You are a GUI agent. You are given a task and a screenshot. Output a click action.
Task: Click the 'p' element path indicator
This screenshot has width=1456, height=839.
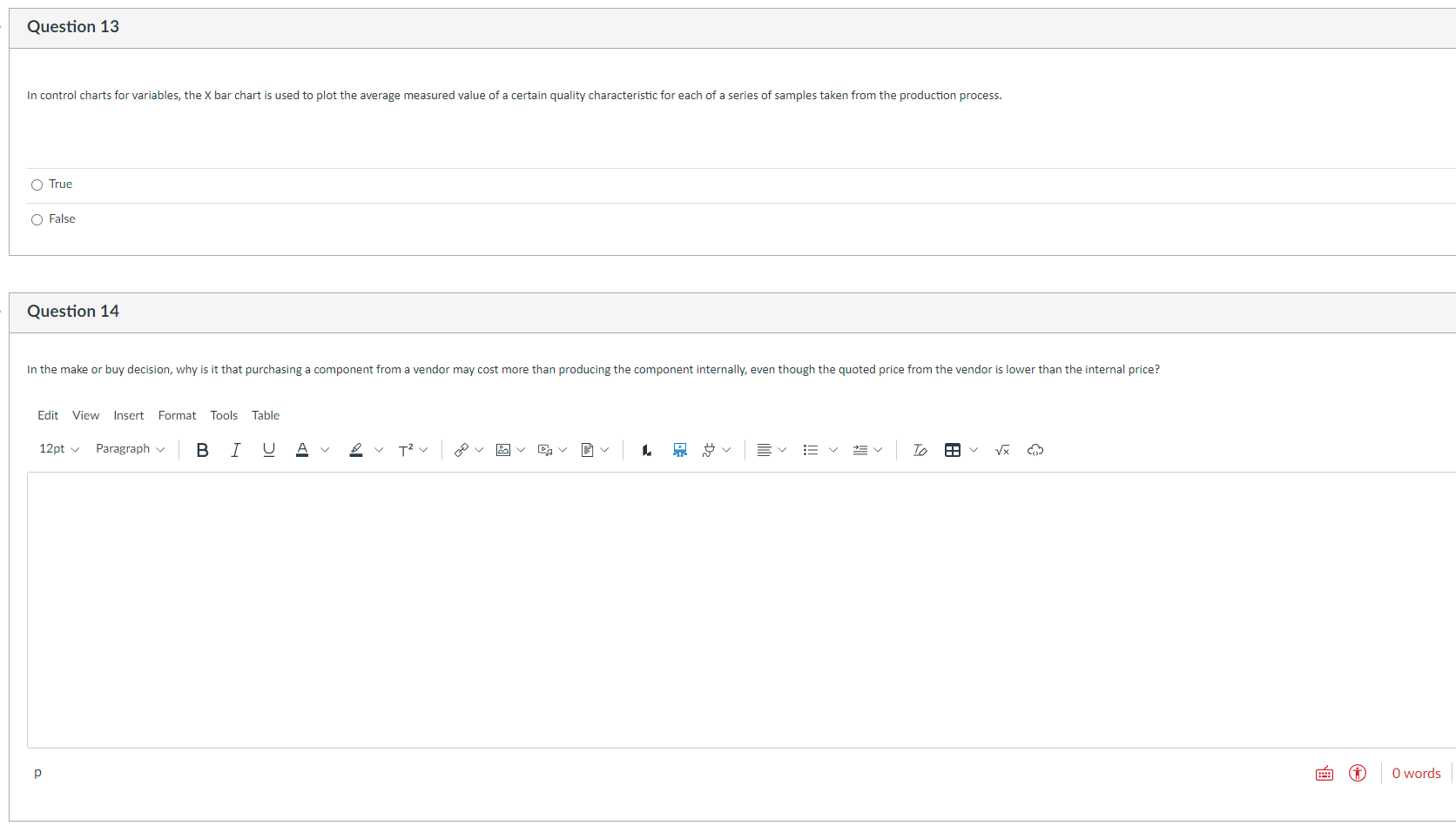(x=37, y=773)
